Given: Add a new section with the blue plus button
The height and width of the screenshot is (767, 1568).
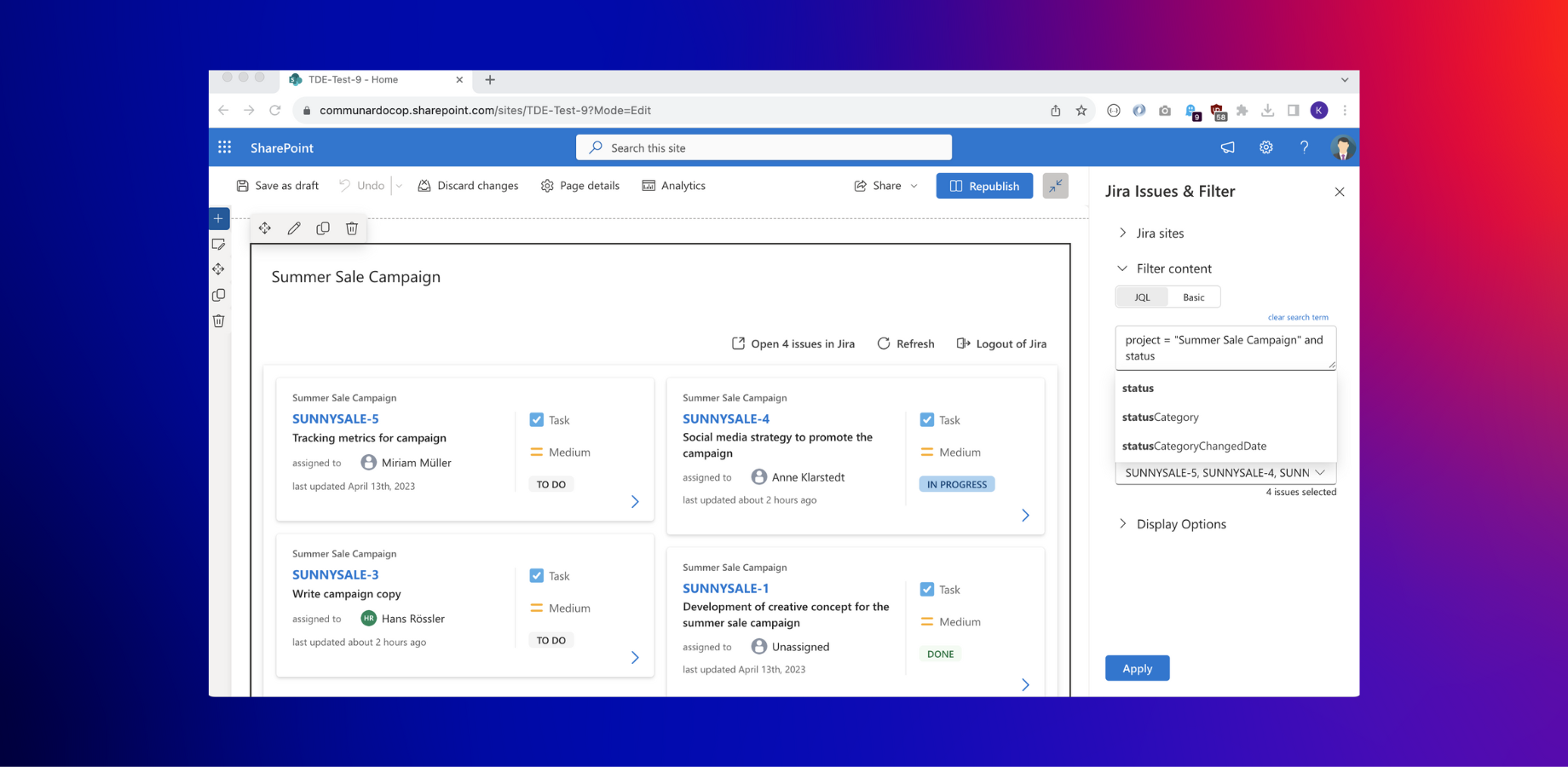Looking at the screenshot, I should coord(219,218).
